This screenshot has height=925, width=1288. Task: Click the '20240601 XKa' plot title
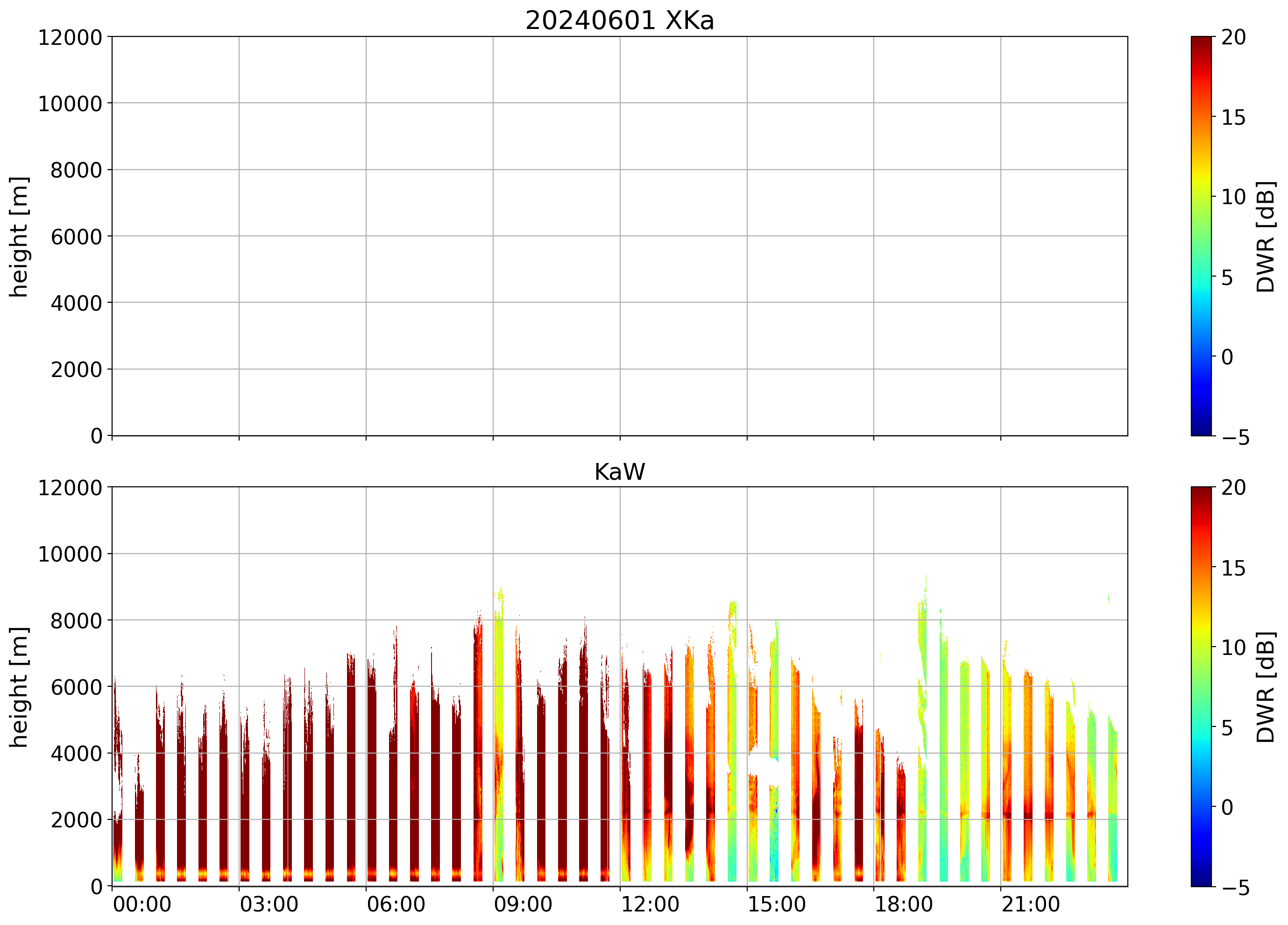(619, 21)
